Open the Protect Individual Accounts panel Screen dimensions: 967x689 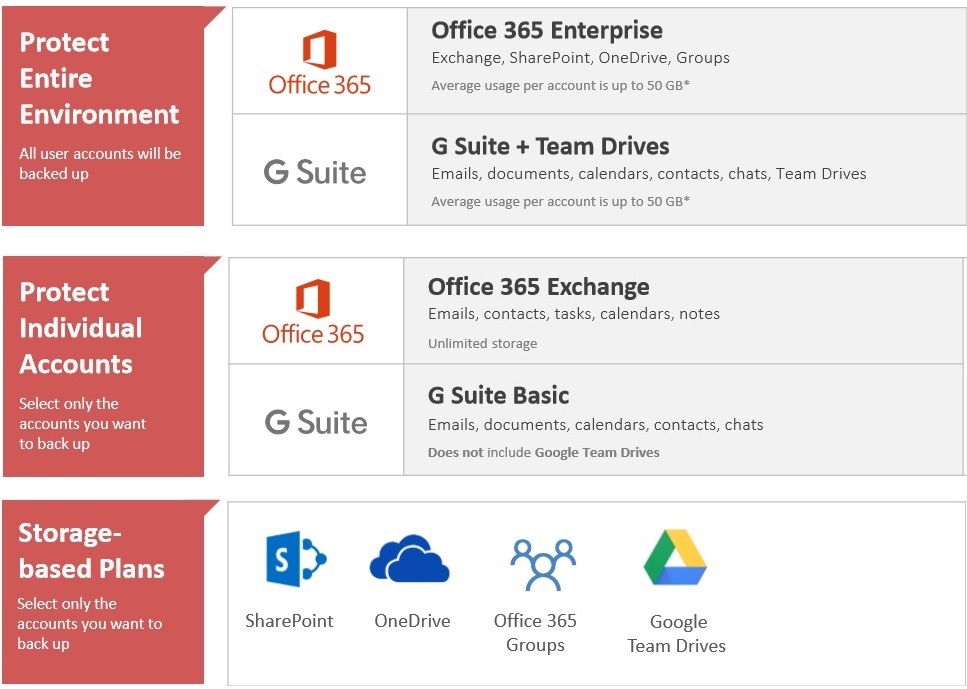(x=103, y=366)
